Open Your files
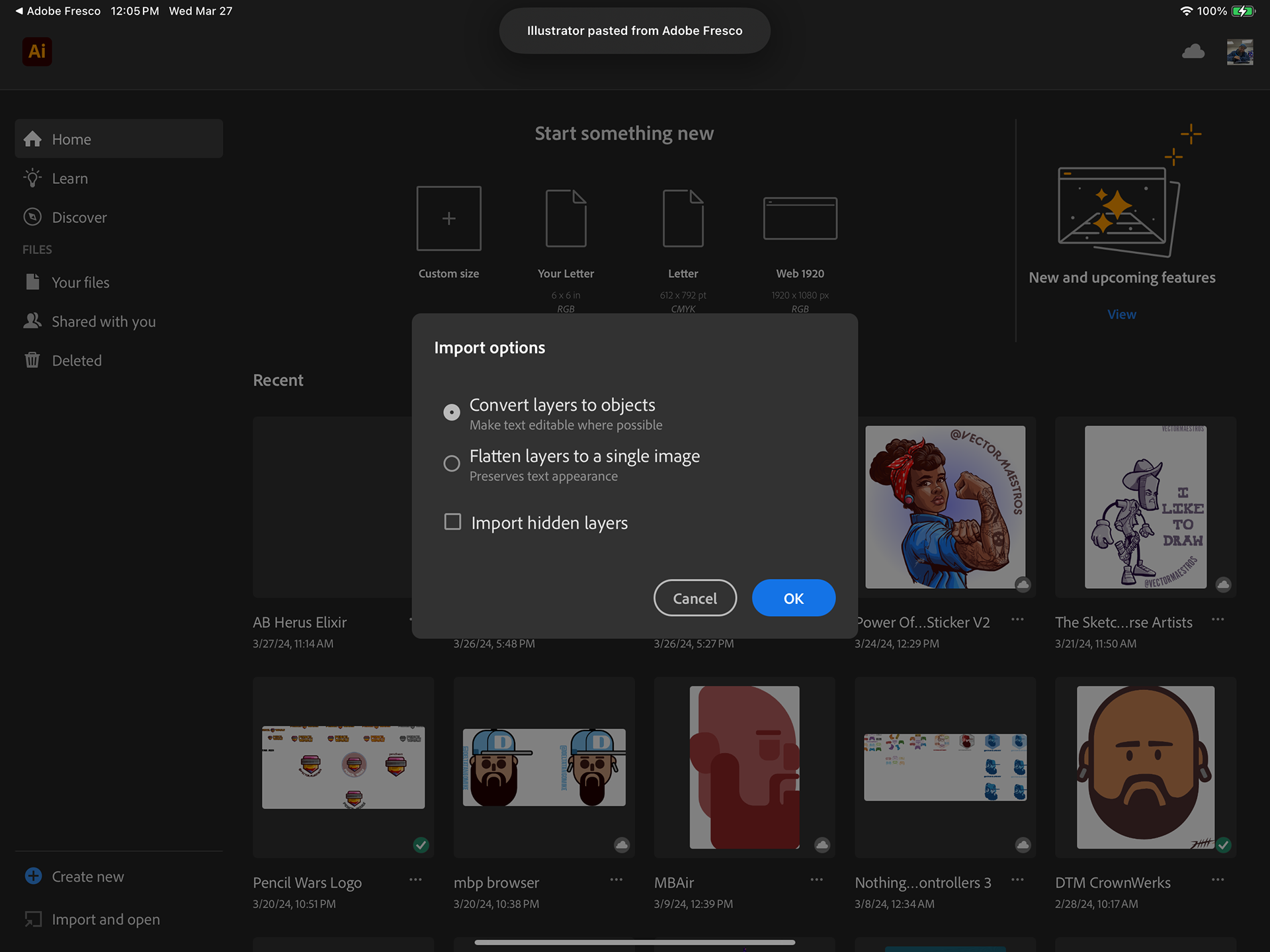This screenshot has height=952, width=1270. (80, 282)
